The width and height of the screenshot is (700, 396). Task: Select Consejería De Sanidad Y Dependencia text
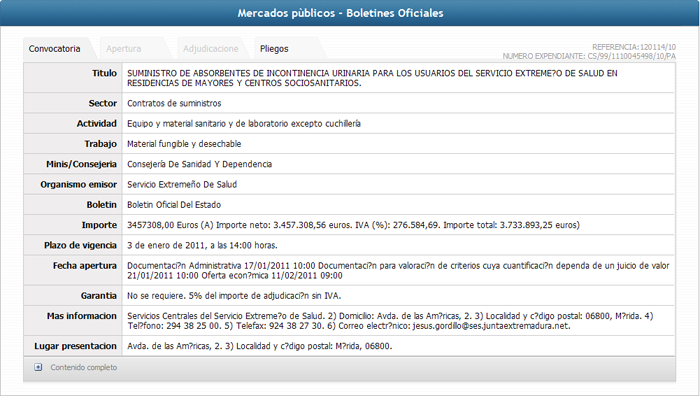[200, 164]
